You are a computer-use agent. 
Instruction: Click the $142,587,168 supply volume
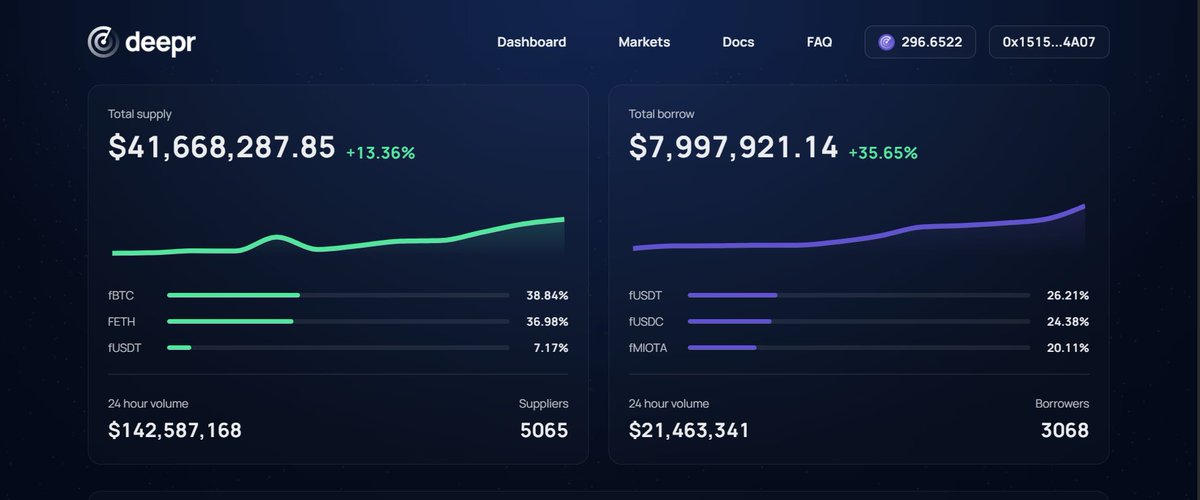(175, 431)
